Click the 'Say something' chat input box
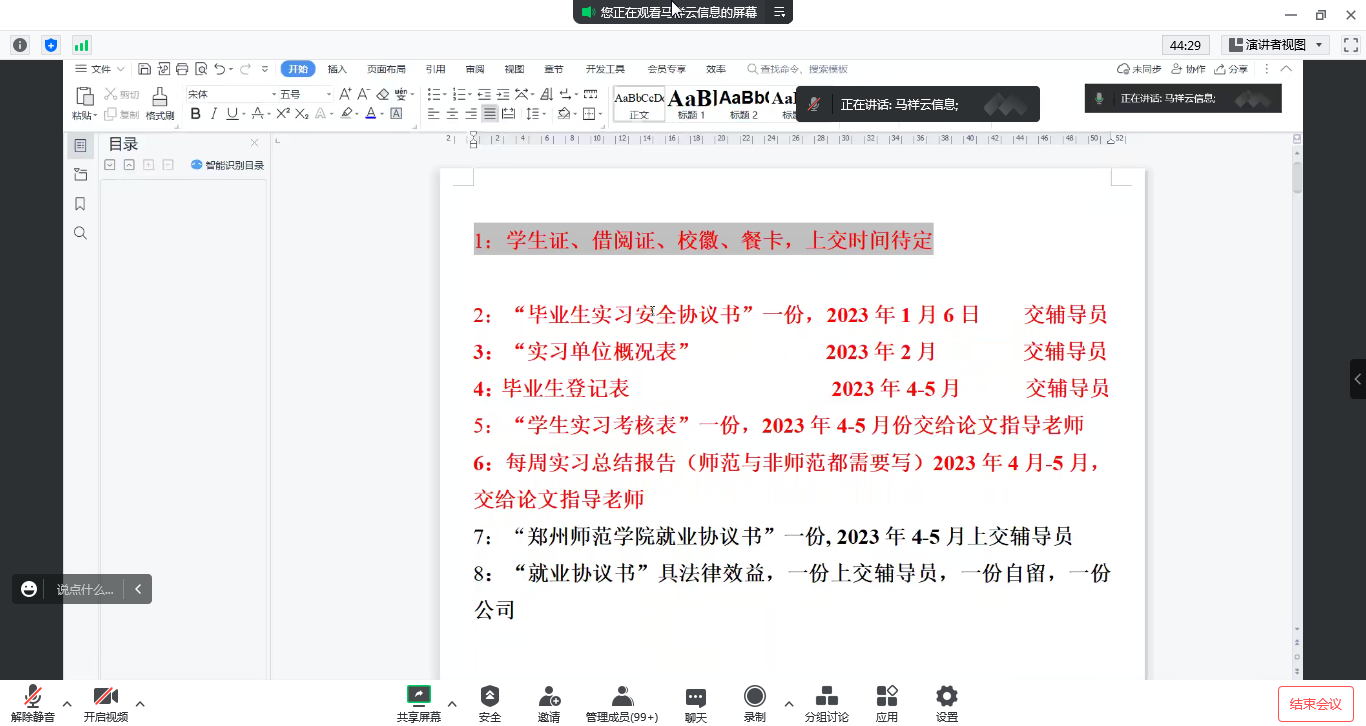This screenshot has width=1366, height=726. [x=85, y=589]
